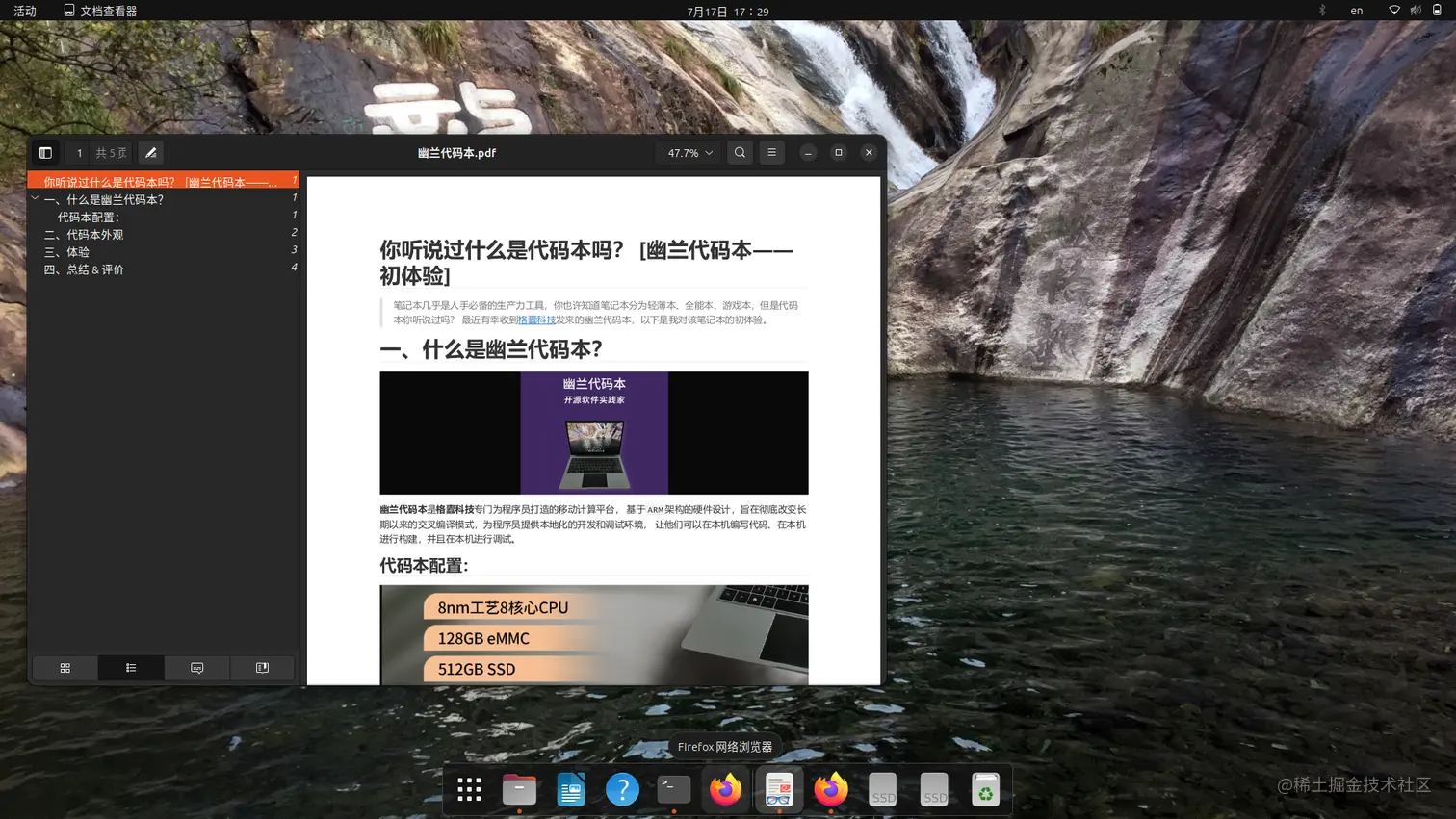Follow the 格蠹科技 hyperlink in the PDF
Screen dimensions: 1456x819
(535, 320)
